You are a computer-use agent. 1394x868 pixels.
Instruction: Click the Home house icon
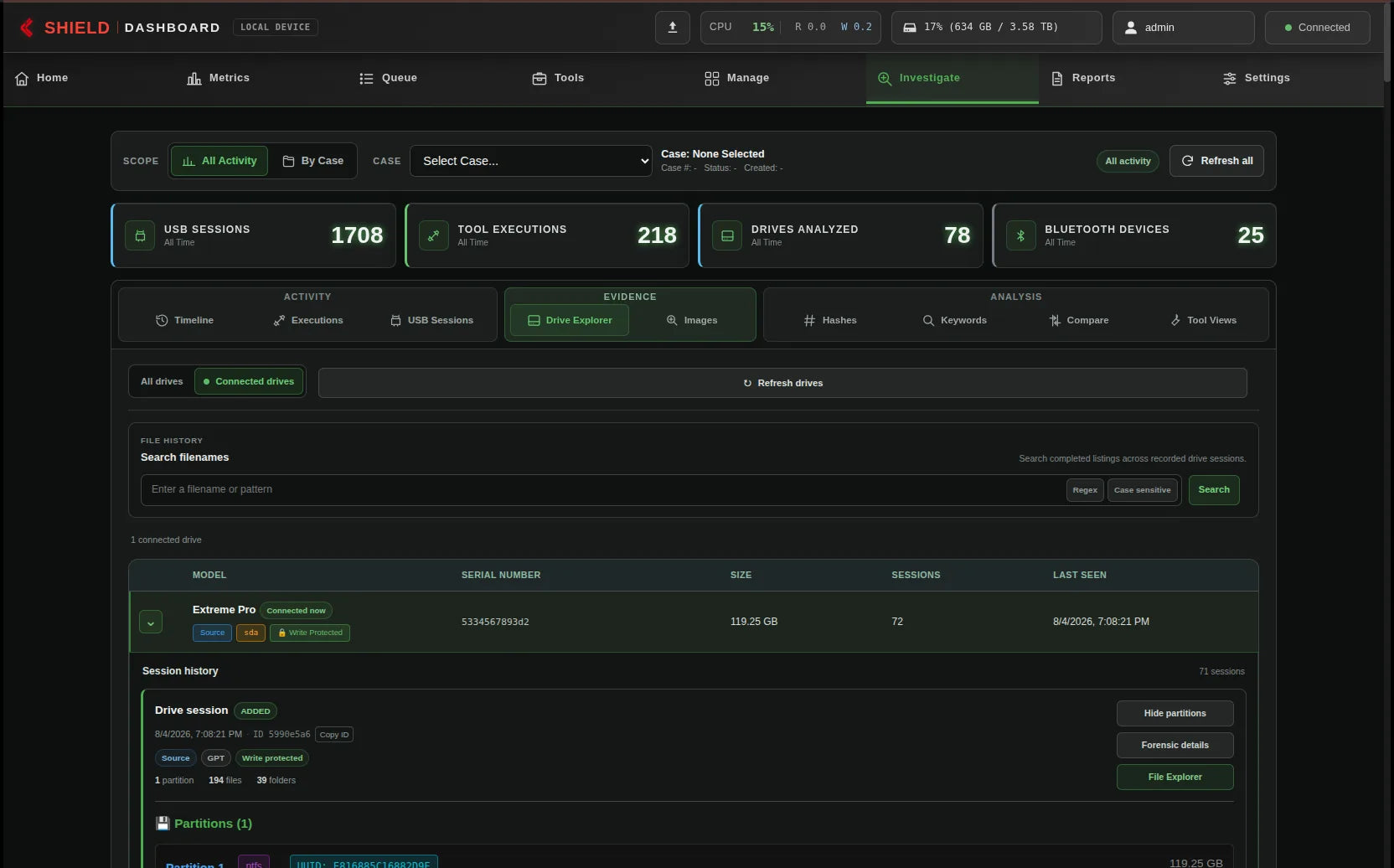pos(22,78)
